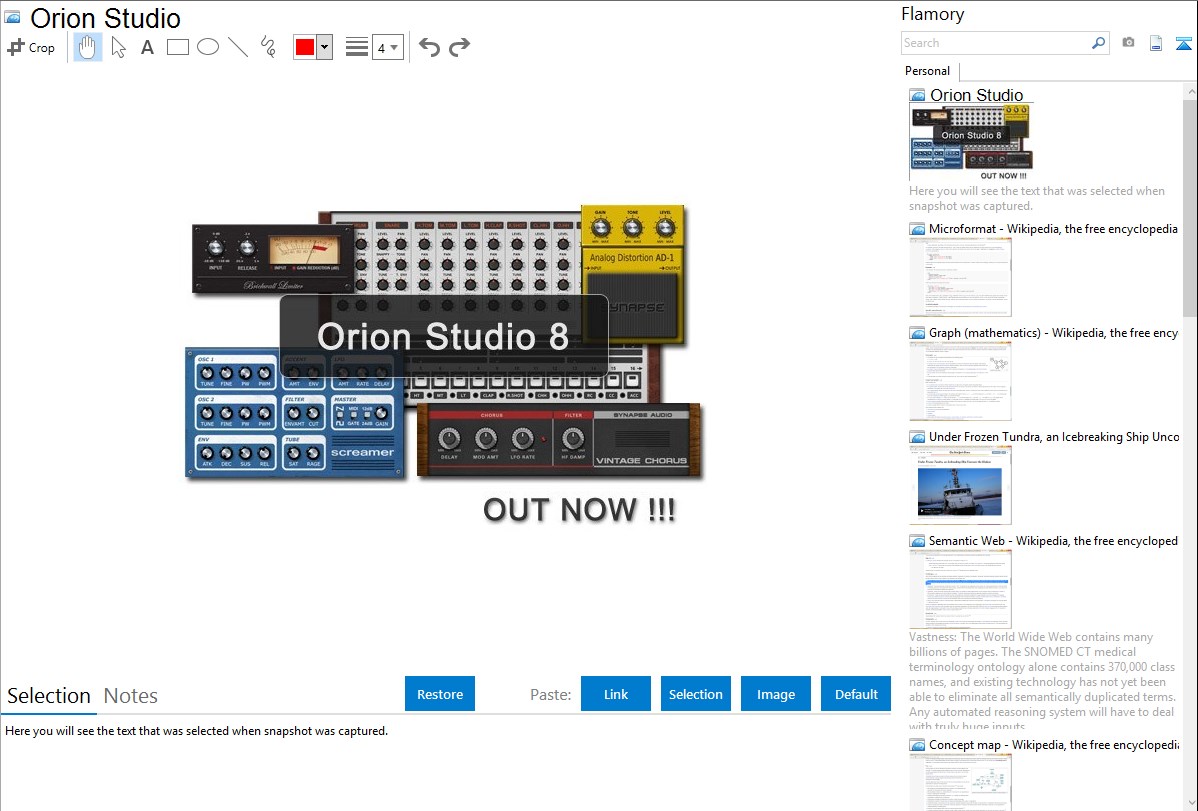Click the Flamory panel heading
Image resolution: width=1198 pixels, height=811 pixels.
click(x=932, y=14)
